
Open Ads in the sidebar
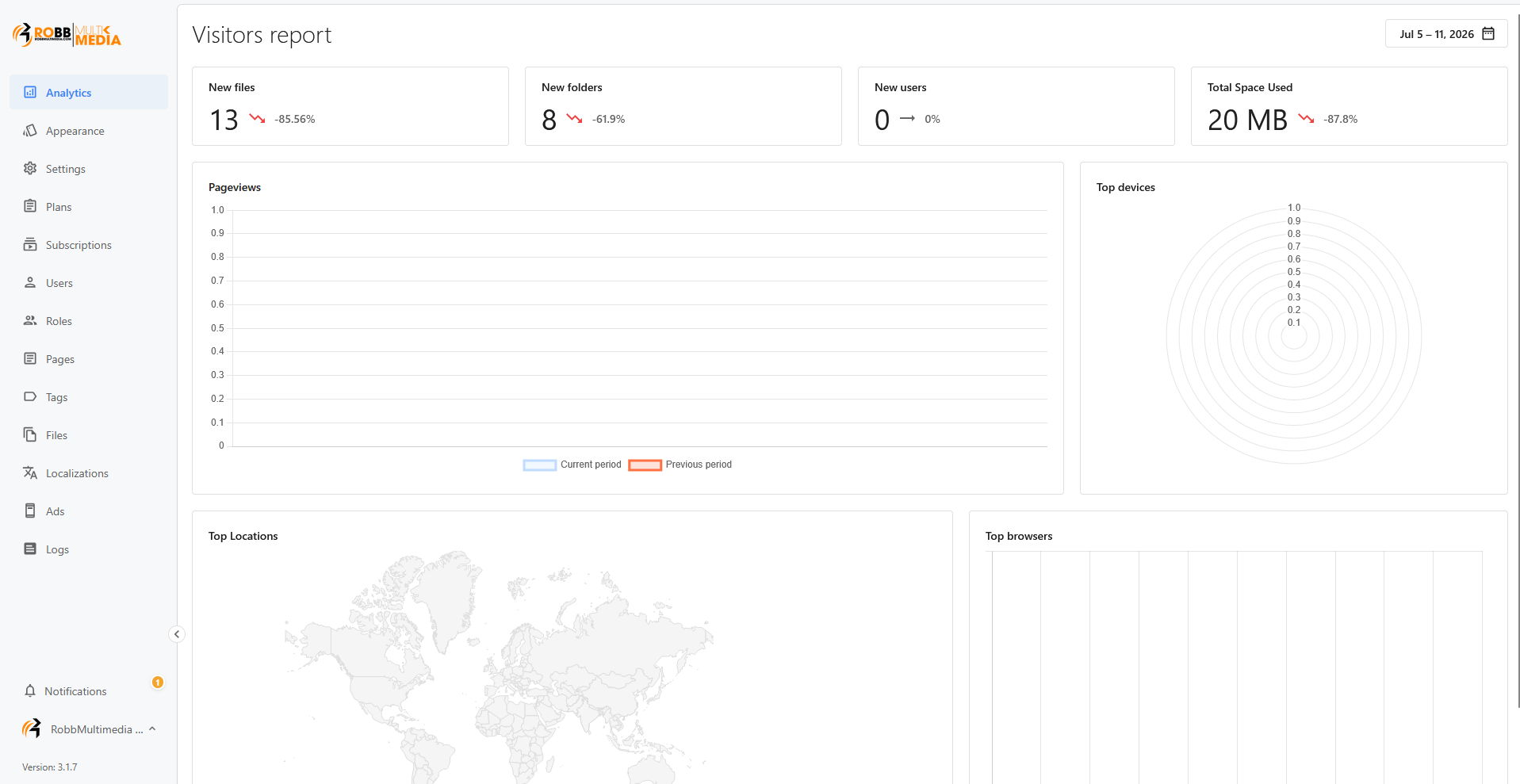tap(89, 511)
